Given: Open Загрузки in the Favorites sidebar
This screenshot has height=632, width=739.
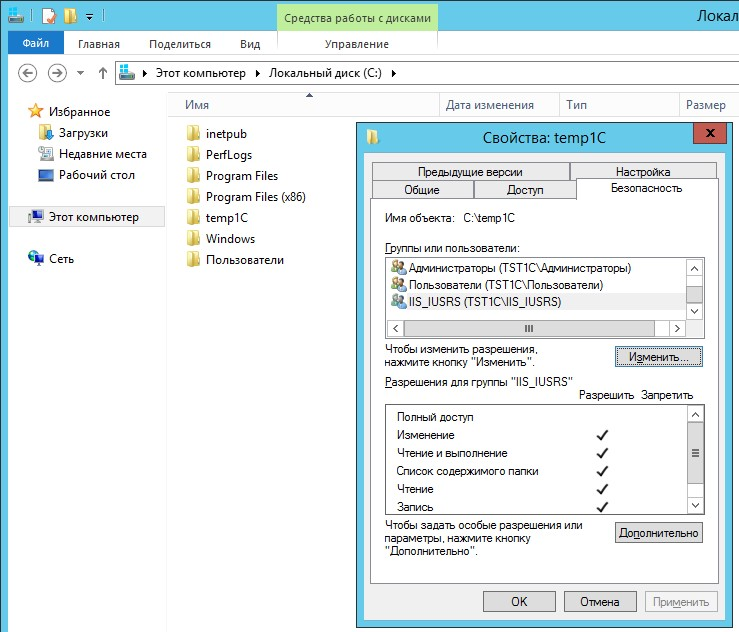Looking at the screenshot, I should [x=83, y=133].
